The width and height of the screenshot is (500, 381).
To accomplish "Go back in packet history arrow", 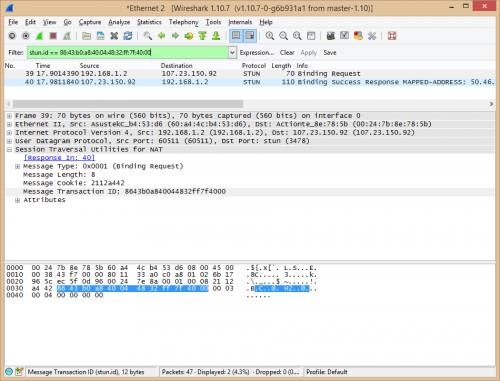I will [x=161, y=36].
